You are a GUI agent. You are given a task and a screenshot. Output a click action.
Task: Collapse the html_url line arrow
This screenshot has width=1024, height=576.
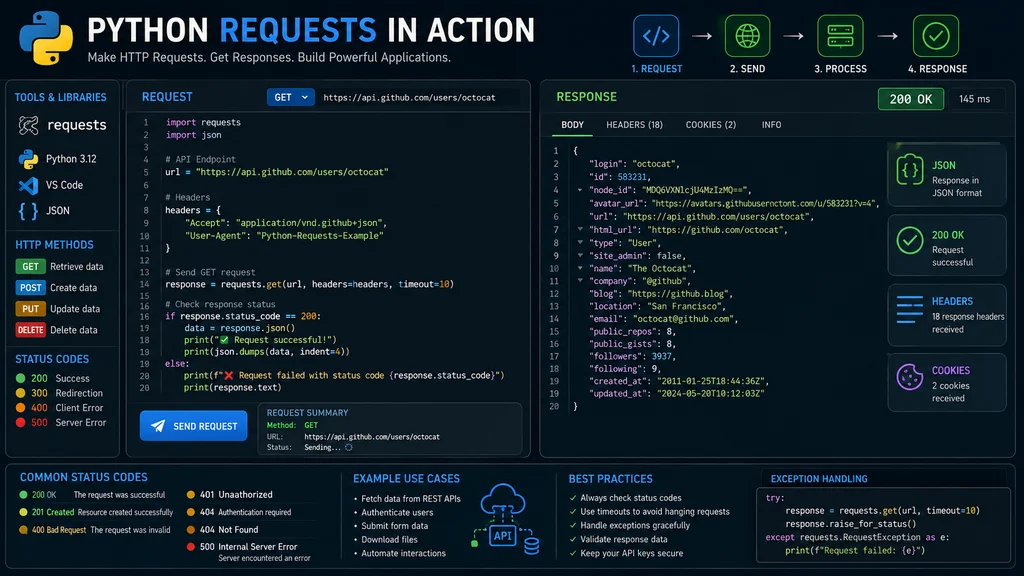click(x=579, y=230)
